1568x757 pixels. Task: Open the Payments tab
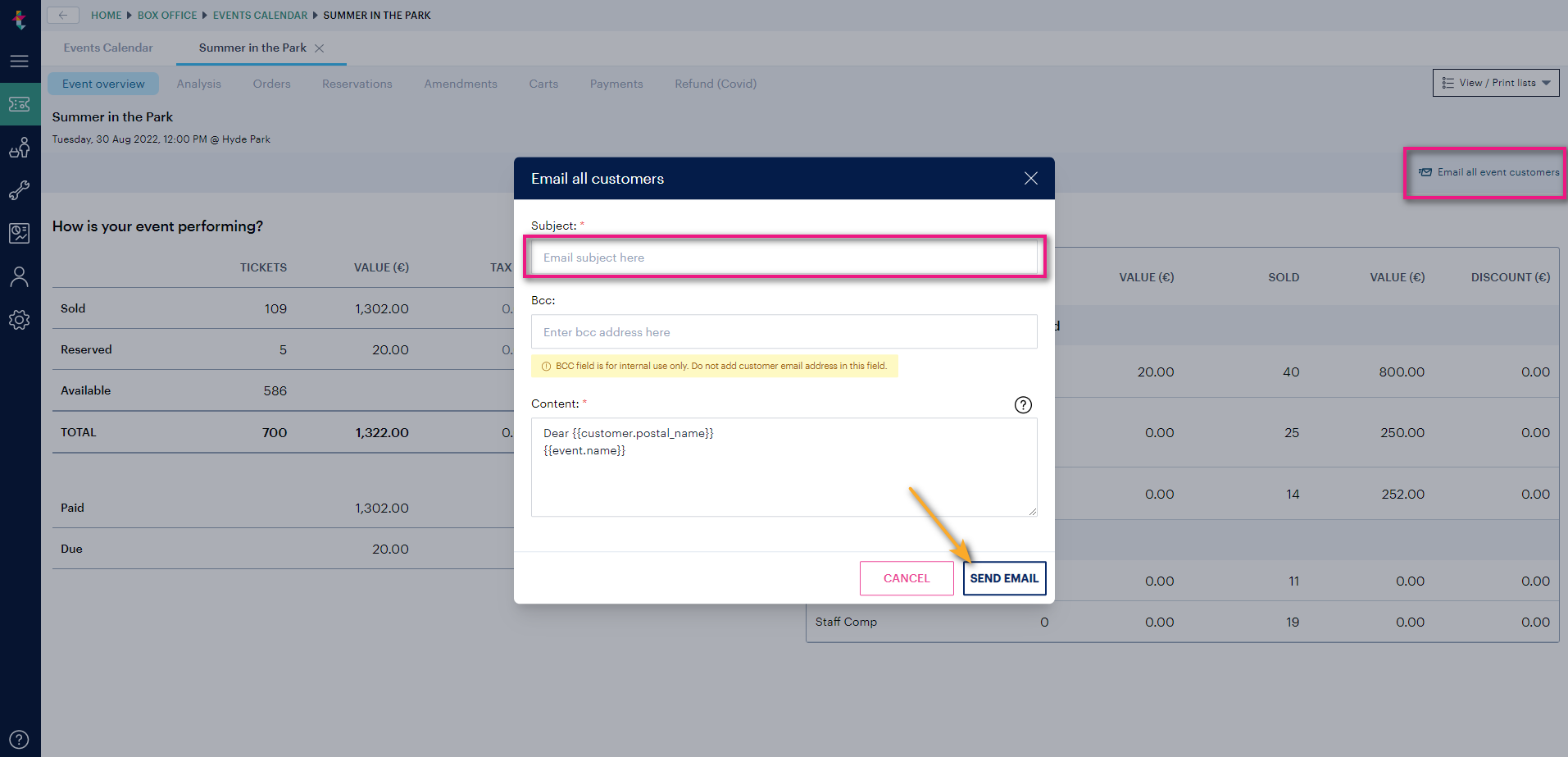click(616, 83)
